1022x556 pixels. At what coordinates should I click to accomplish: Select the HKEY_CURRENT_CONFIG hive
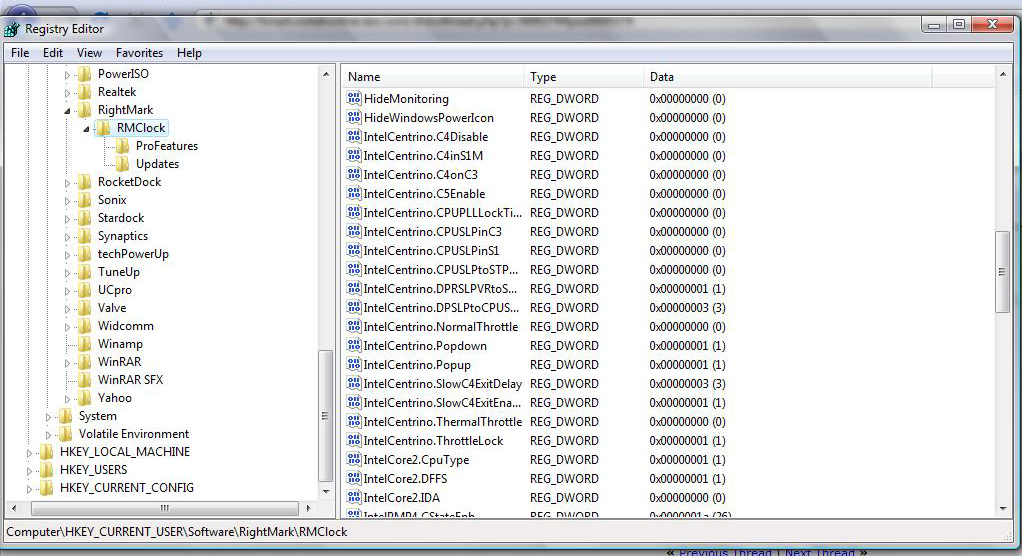126,488
